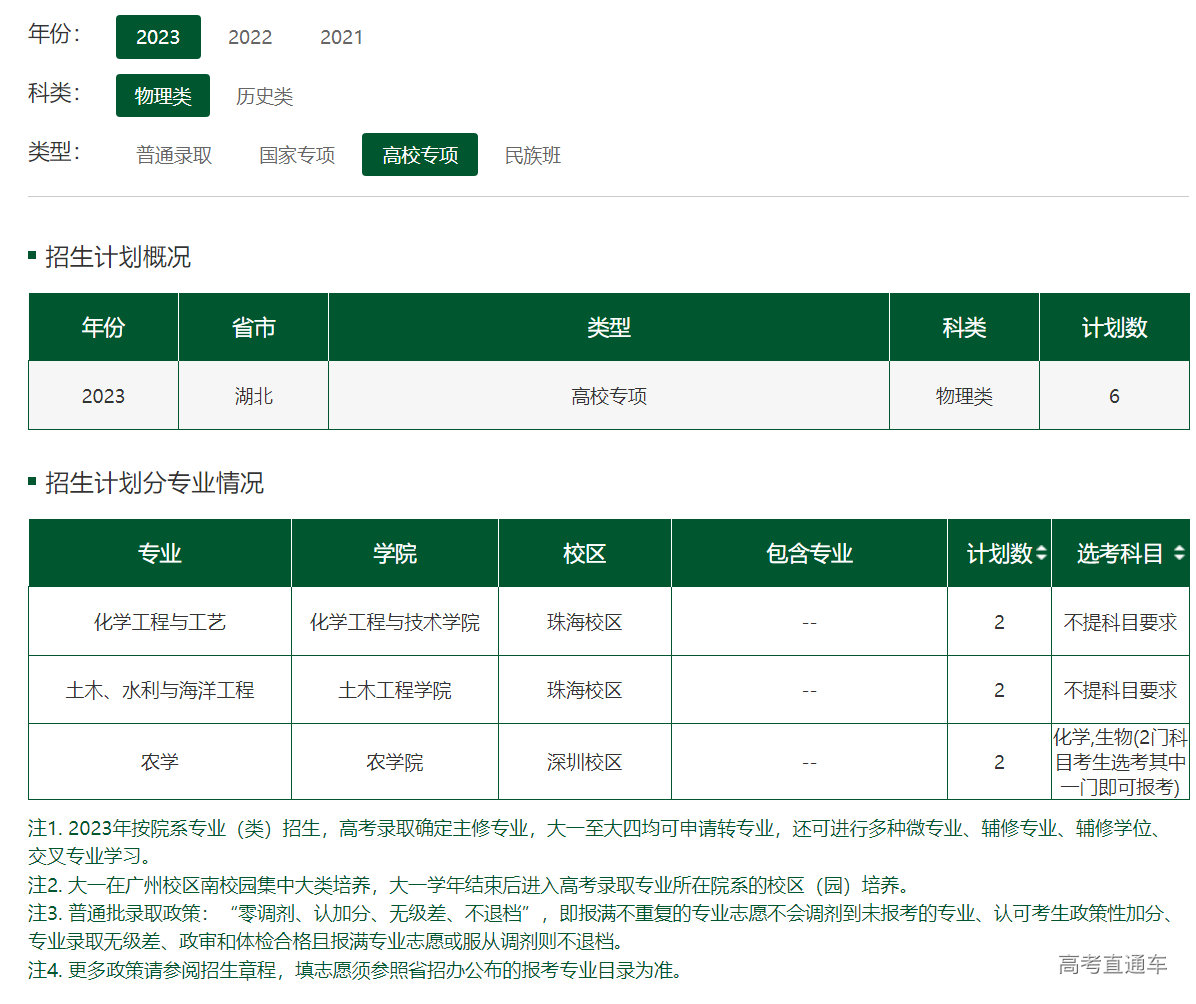The width and height of the screenshot is (1196, 1004).
Task: Click the 深圳校区 campus cell
Action: coord(585,762)
